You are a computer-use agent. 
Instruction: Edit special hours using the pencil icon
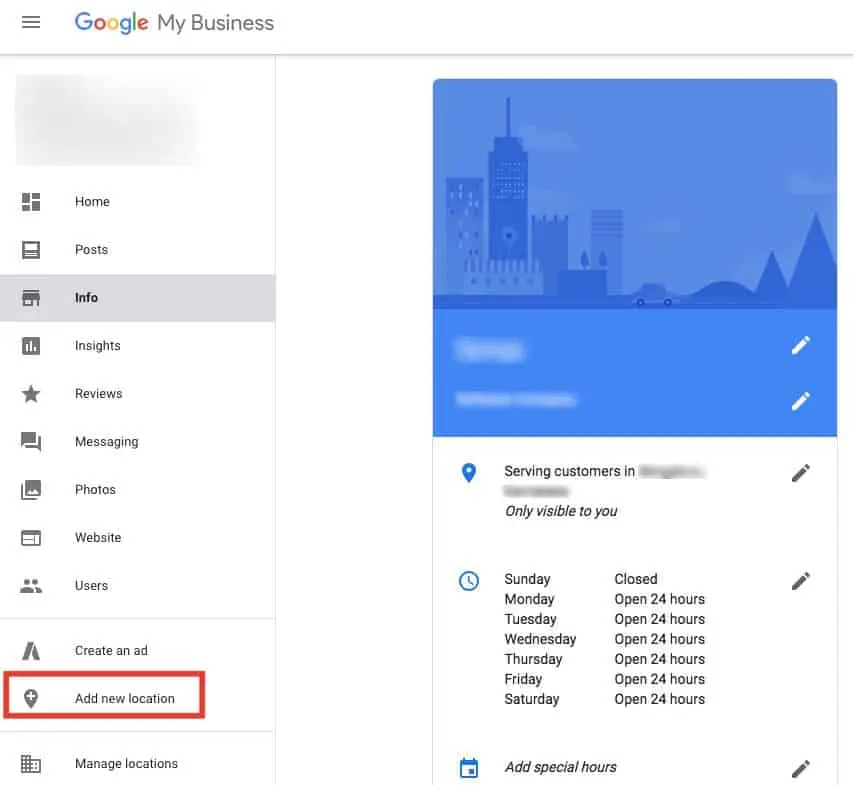click(x=800, y=768)
